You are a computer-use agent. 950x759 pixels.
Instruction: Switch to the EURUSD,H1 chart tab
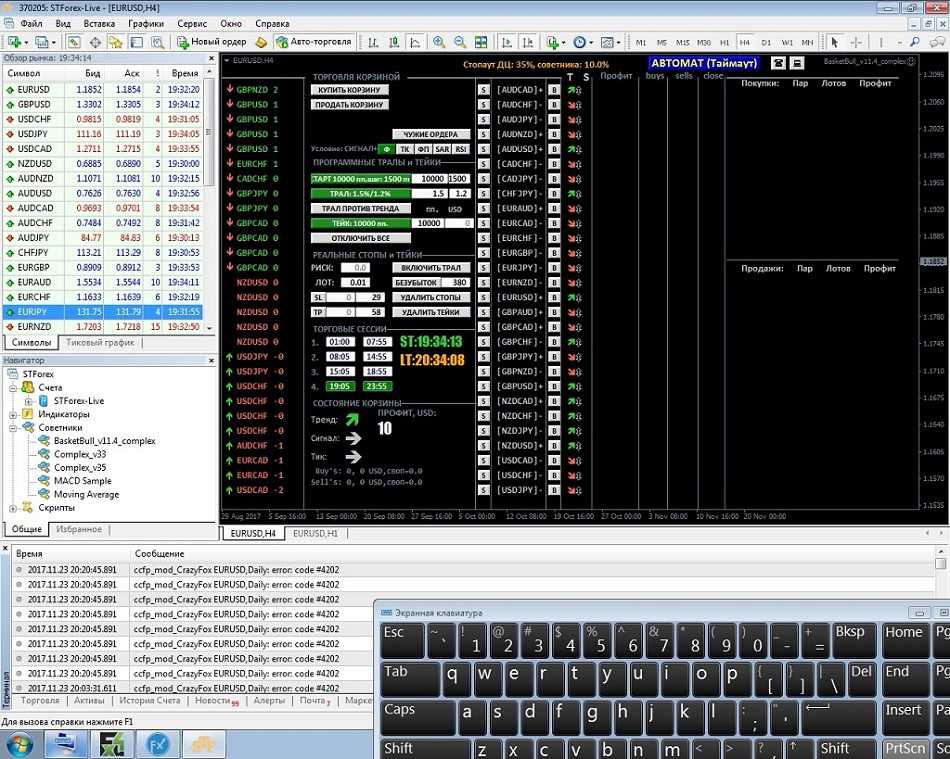coord(314,534)
